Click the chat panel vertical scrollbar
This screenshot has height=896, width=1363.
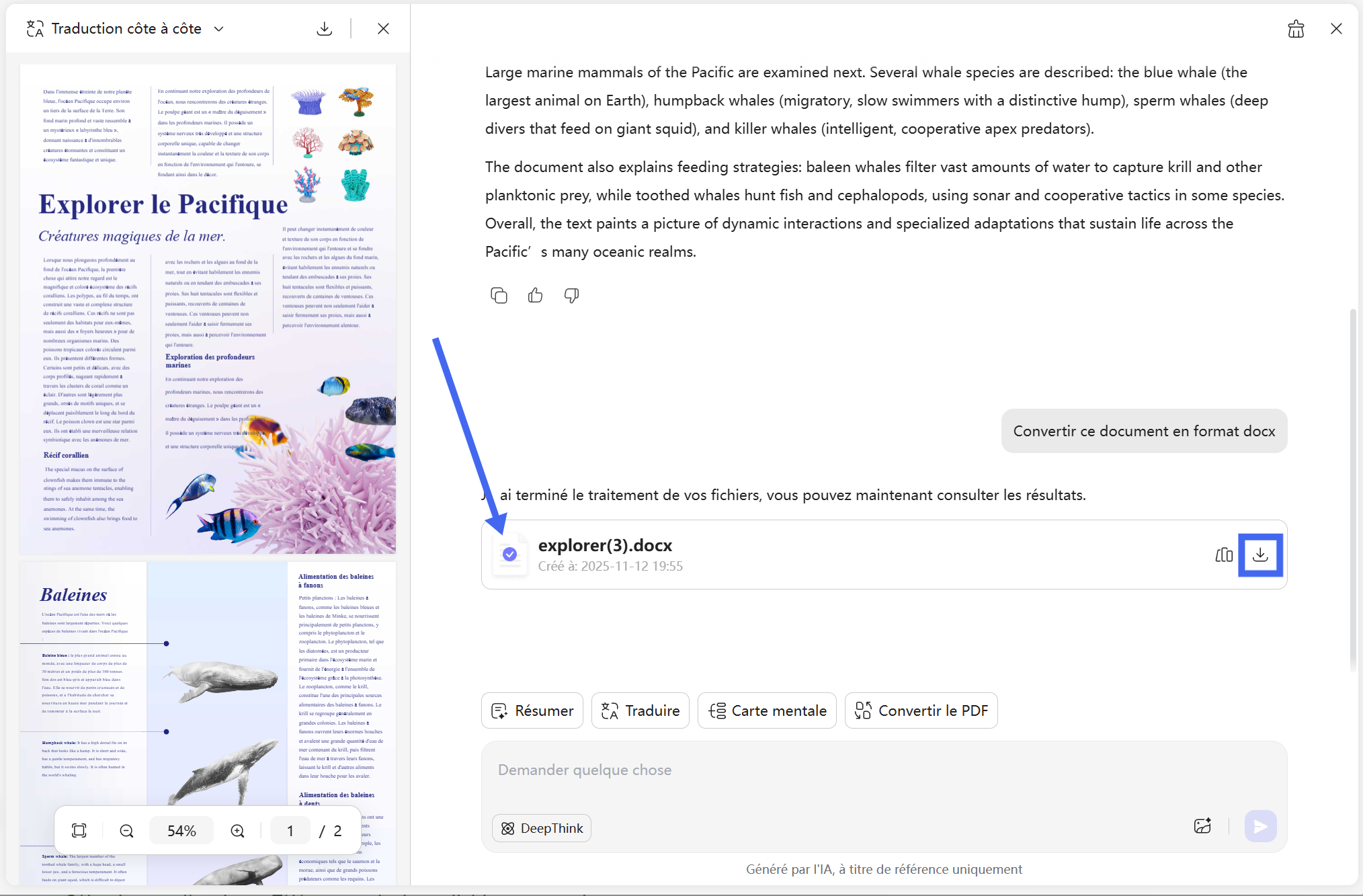(1353, 491)
